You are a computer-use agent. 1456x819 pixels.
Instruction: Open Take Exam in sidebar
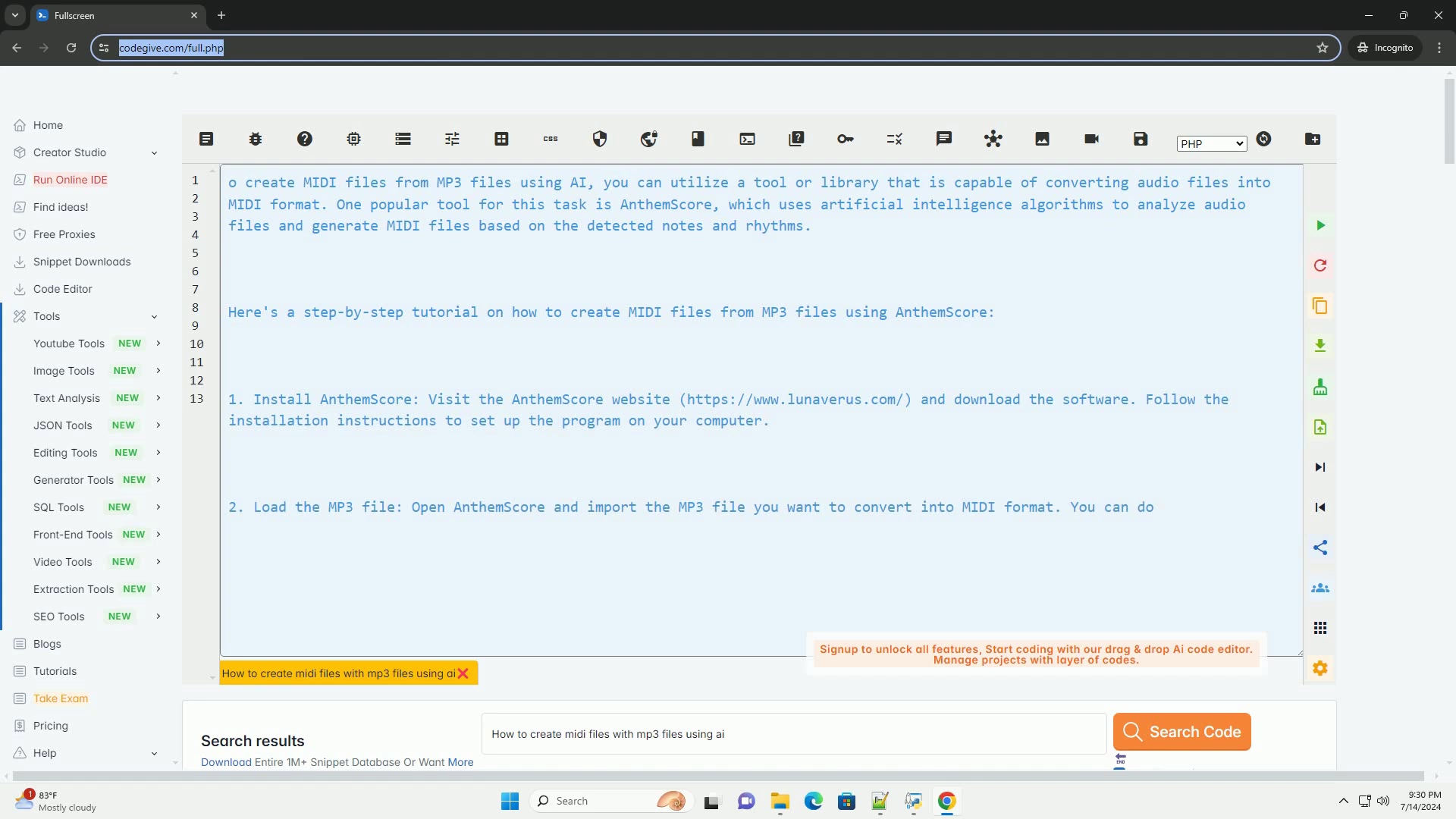pos(60,698)
